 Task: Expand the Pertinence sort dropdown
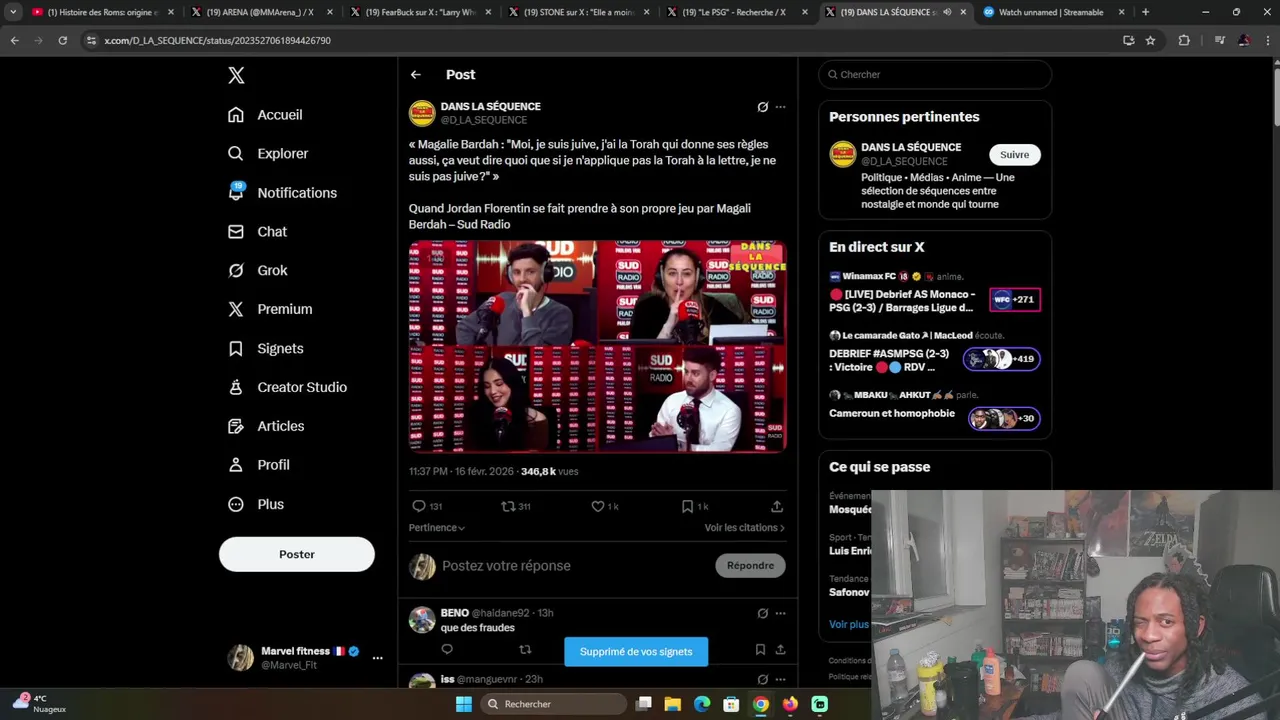(437, 527)
